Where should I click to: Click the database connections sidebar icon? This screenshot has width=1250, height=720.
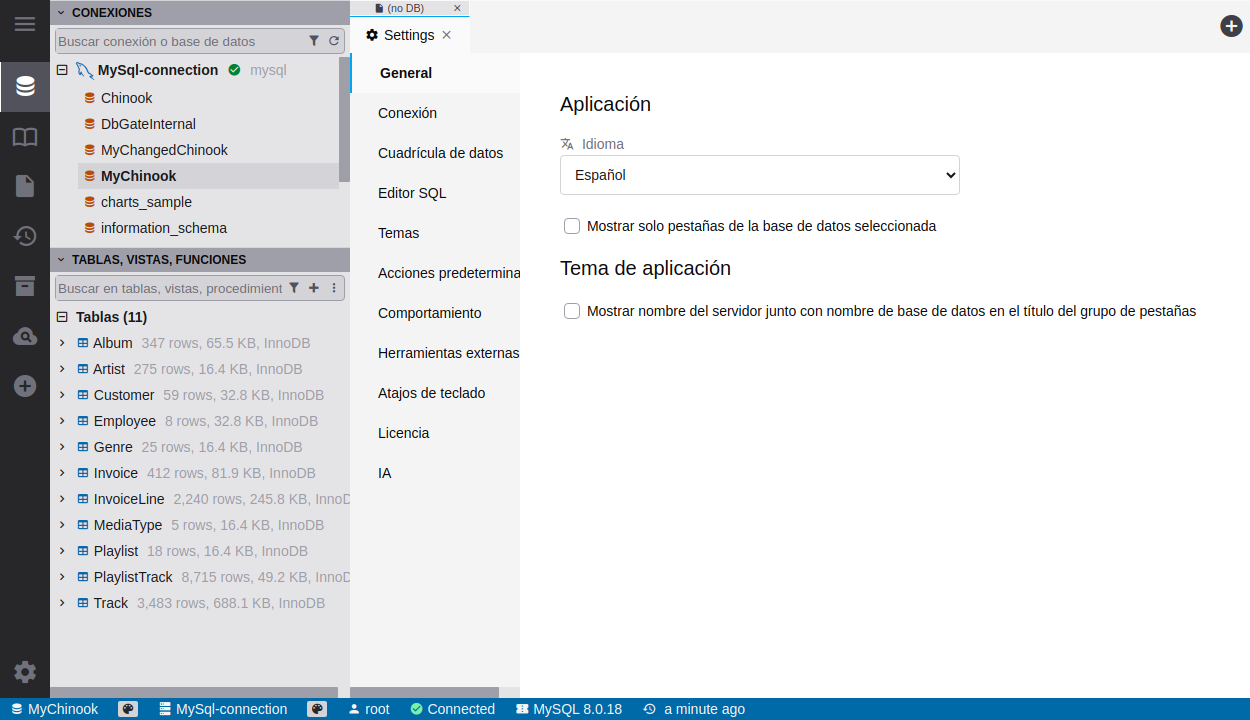point(25,87)
